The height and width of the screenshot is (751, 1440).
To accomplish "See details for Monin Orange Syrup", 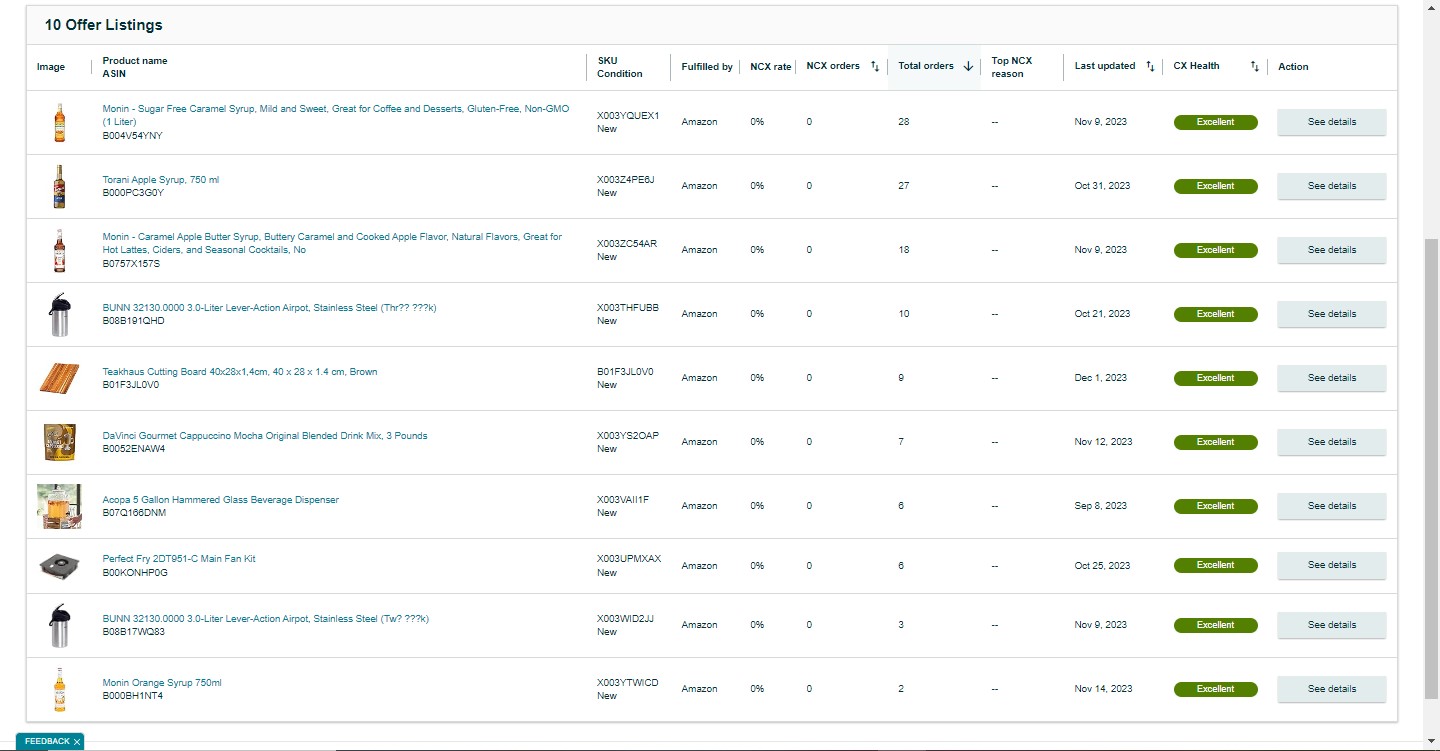I will coord(1332,689).
